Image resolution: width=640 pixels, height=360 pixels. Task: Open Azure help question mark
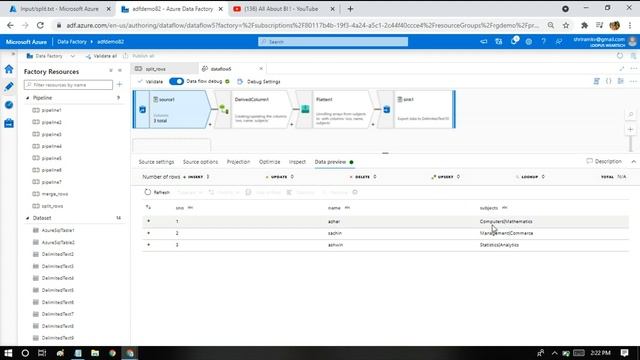[x=543, y=42]
